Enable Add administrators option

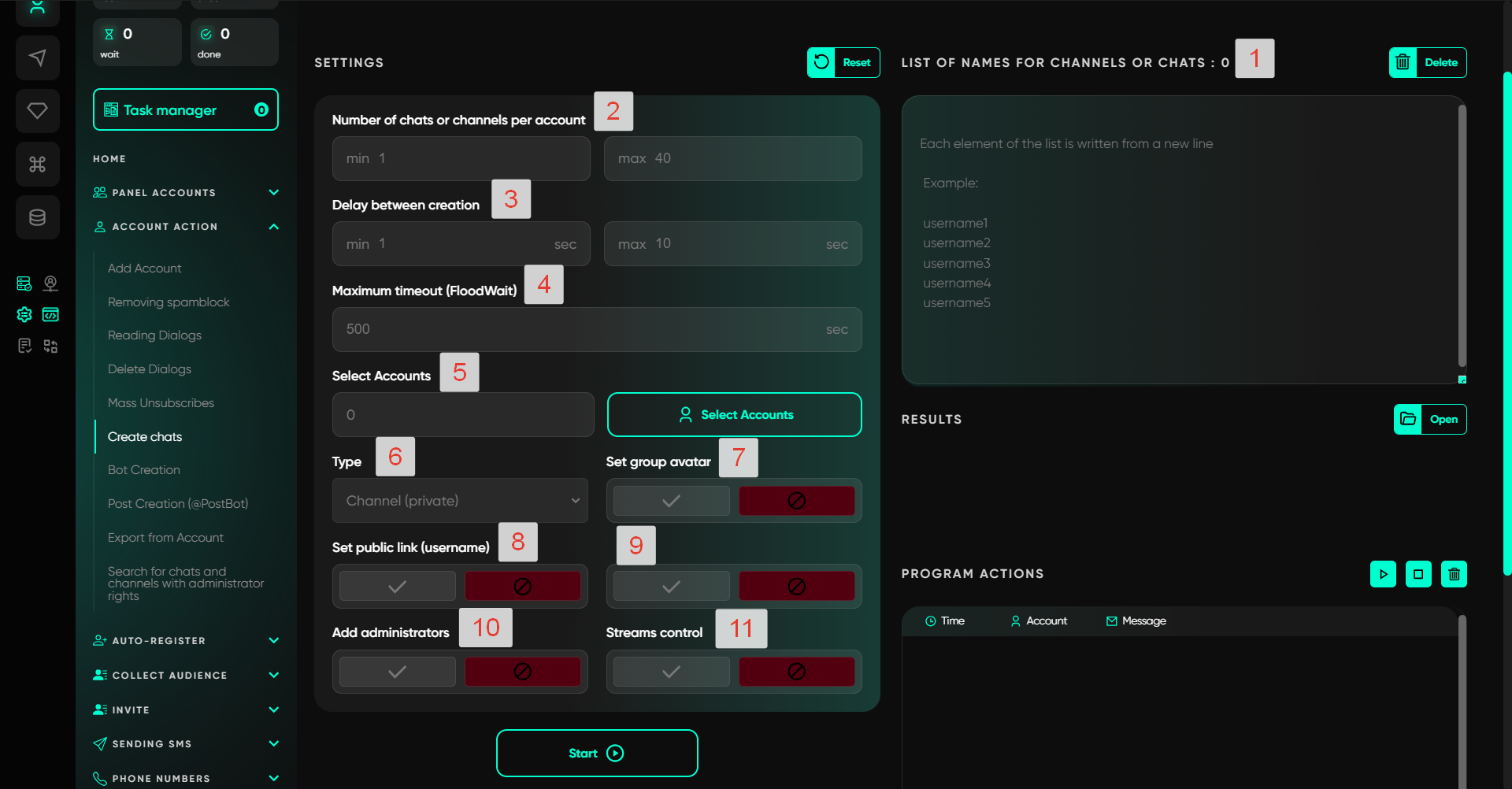coord(397,672)
